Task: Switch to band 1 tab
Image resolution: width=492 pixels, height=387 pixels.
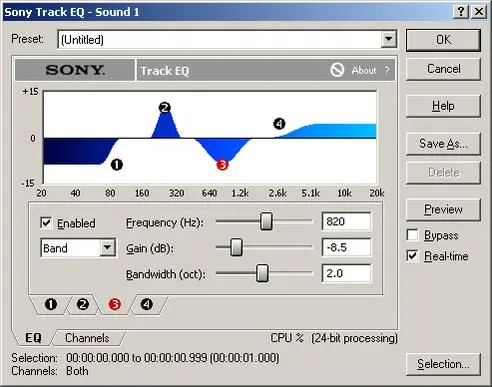Action: pos(51,304)
